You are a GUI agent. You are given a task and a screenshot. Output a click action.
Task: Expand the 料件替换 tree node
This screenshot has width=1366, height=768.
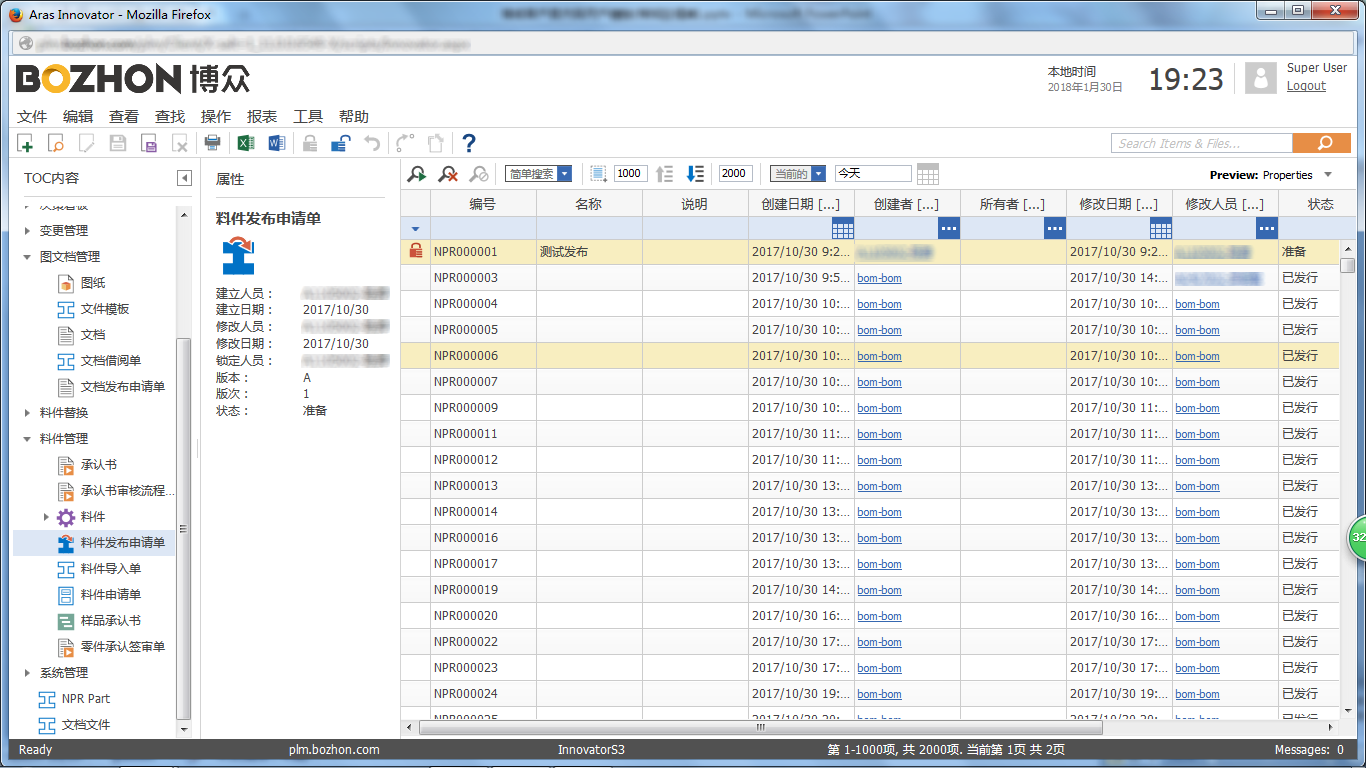click(x=28, y=413)
